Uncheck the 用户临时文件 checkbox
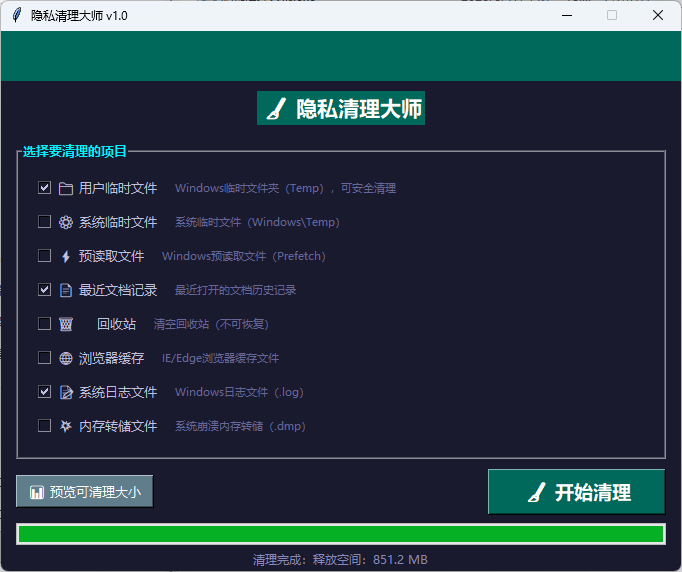The width and height of the screenshot is (682, 572). (44, 188)
